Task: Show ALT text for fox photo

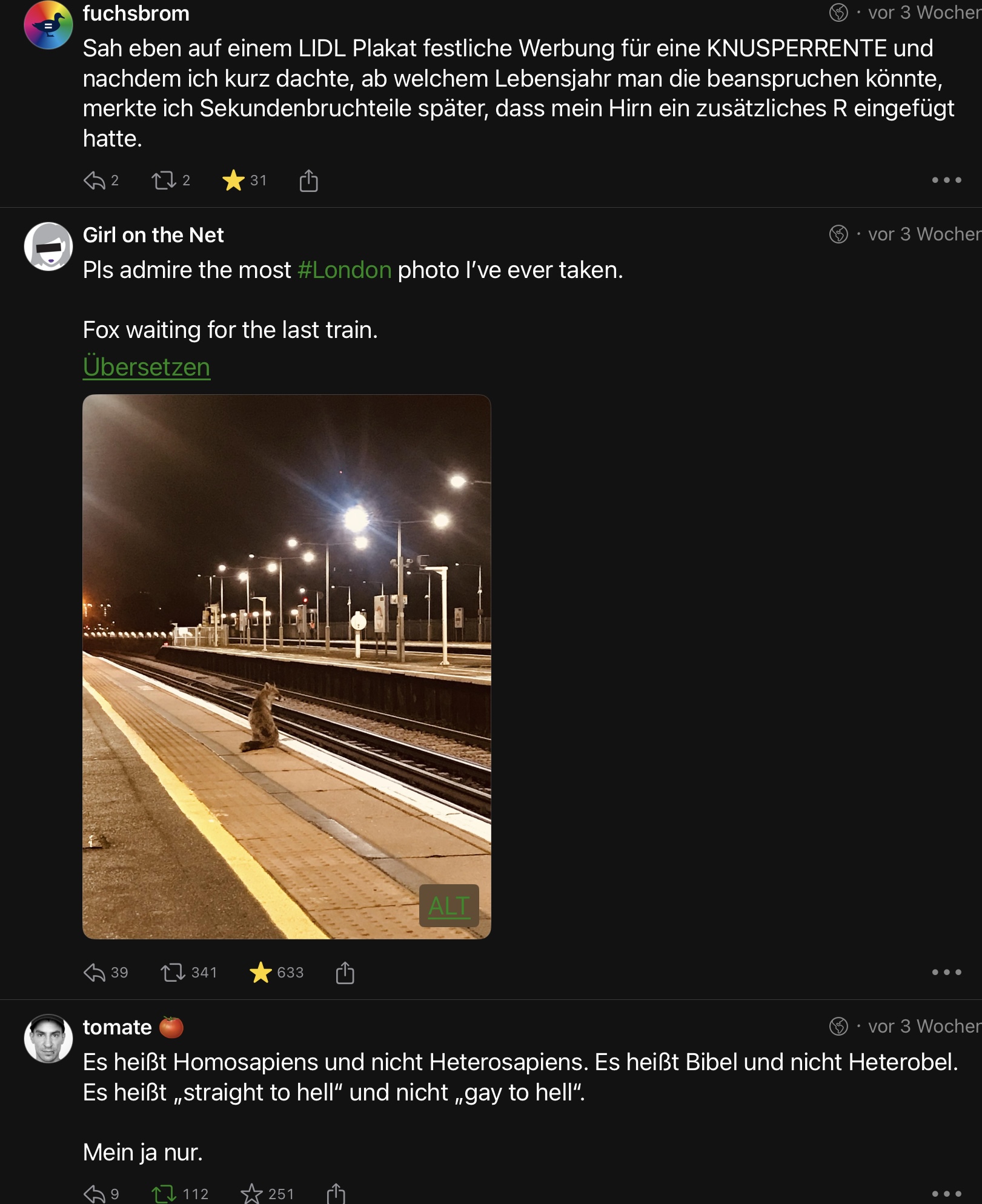Action: 449,905
